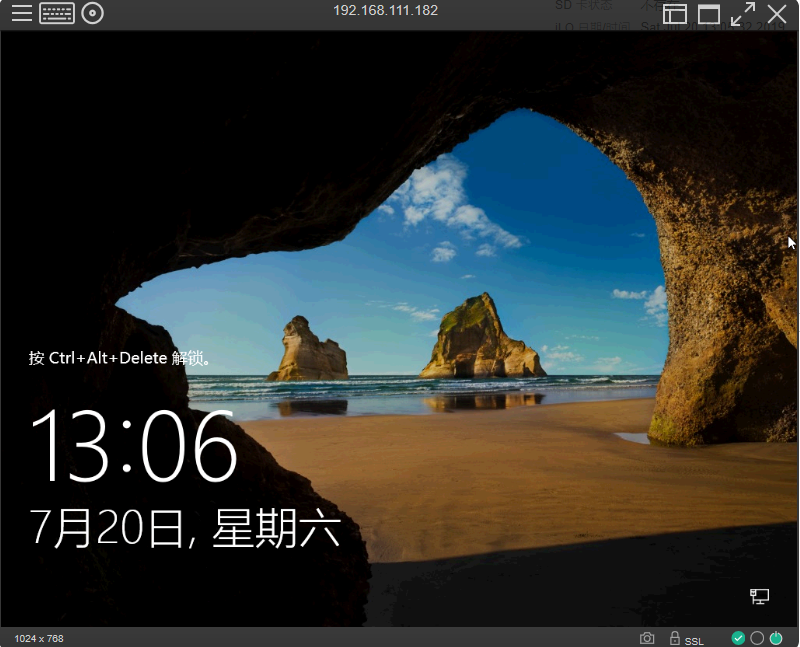Switch console to docked window layout
800x647 pixels.
pos(675,14)
